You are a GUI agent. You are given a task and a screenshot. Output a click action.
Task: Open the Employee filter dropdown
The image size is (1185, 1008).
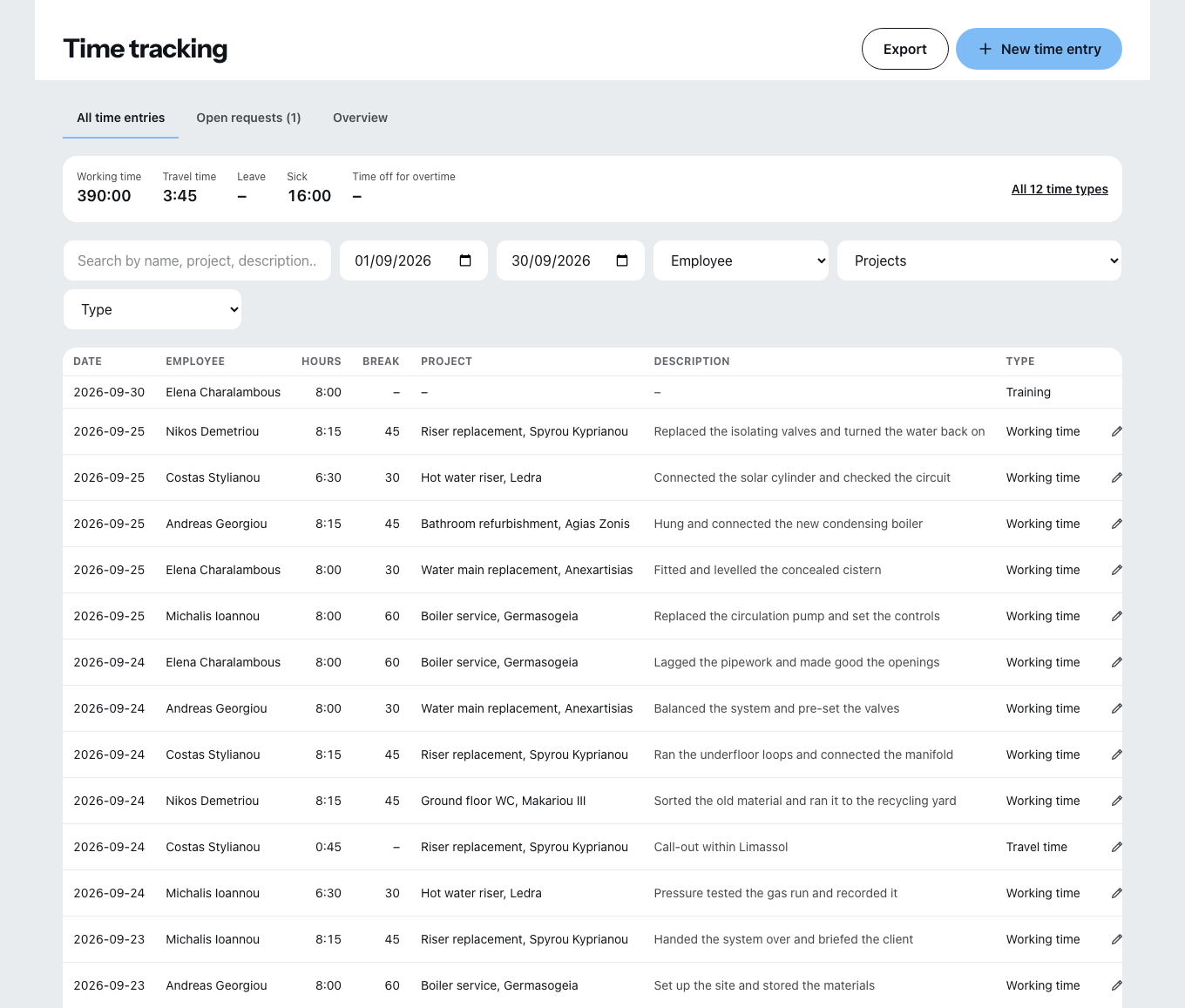coord(741,260)
